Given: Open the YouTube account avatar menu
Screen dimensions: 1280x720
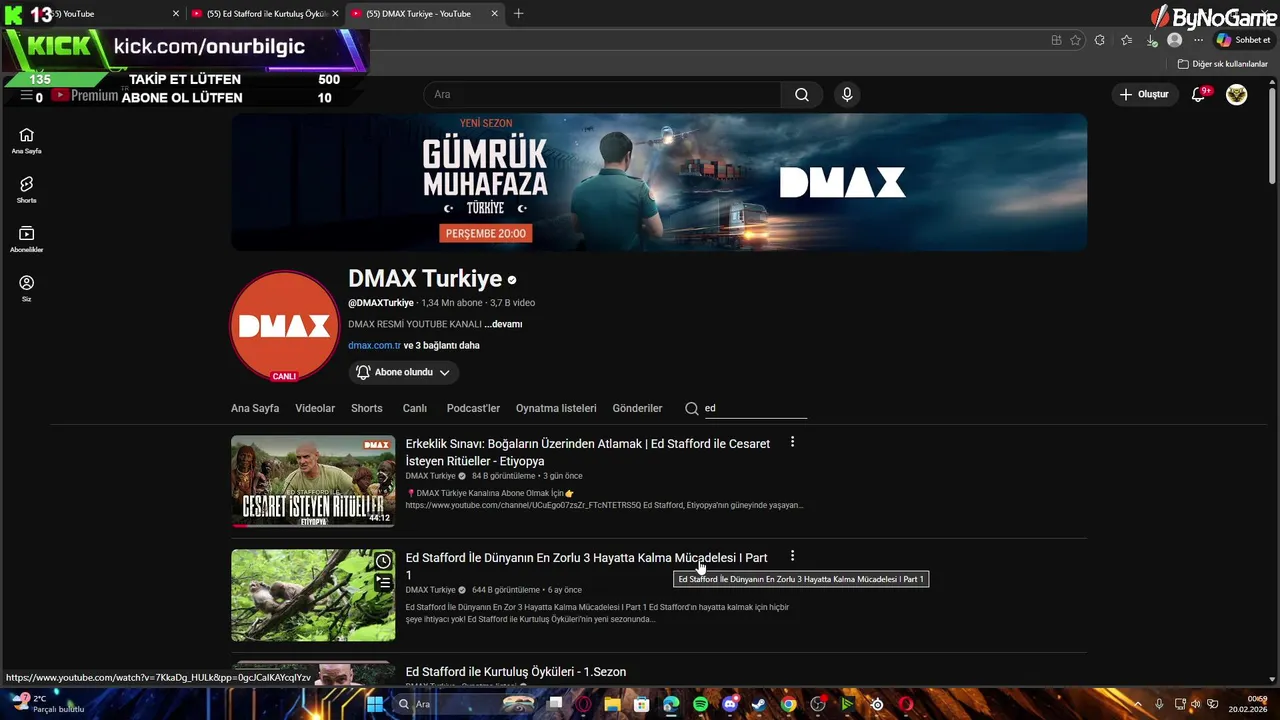Looking at the screenshot, I should (1237, 95).
